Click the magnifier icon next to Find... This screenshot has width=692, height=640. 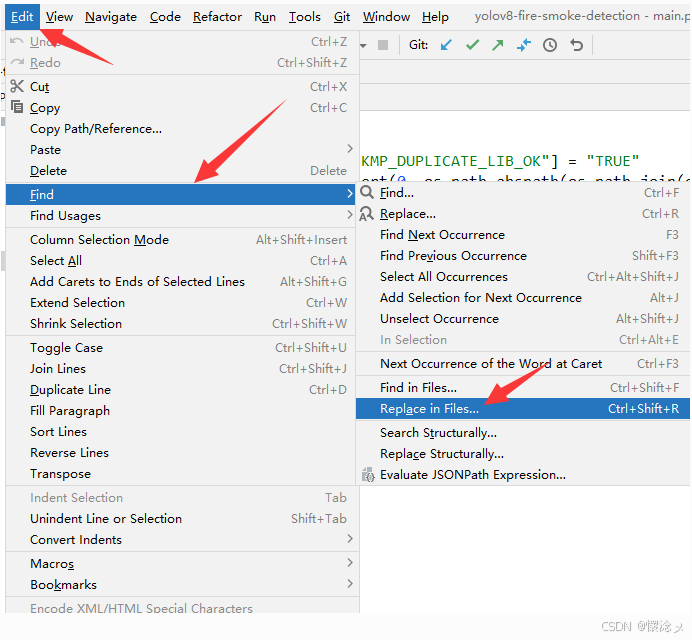pos(367,192)
